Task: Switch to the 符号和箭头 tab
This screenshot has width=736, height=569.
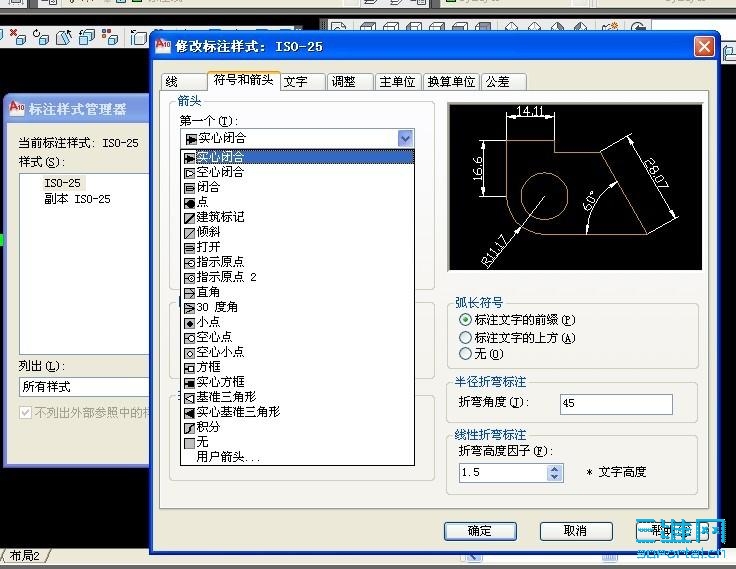Action: pyautogui.click(x=244, y=80)
